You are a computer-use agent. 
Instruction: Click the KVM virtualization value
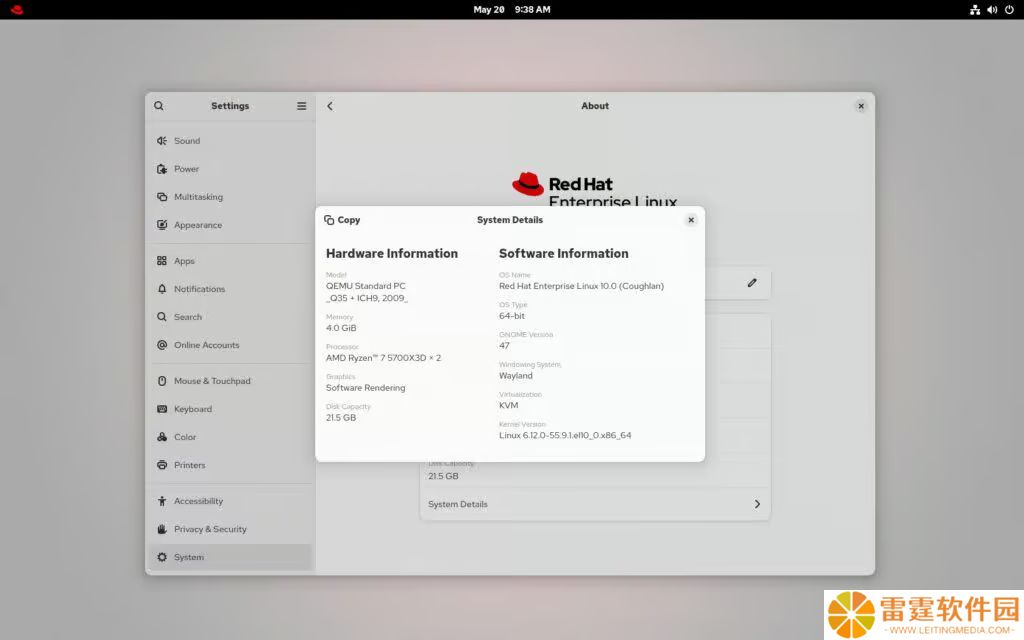click(x=509, y=406)
